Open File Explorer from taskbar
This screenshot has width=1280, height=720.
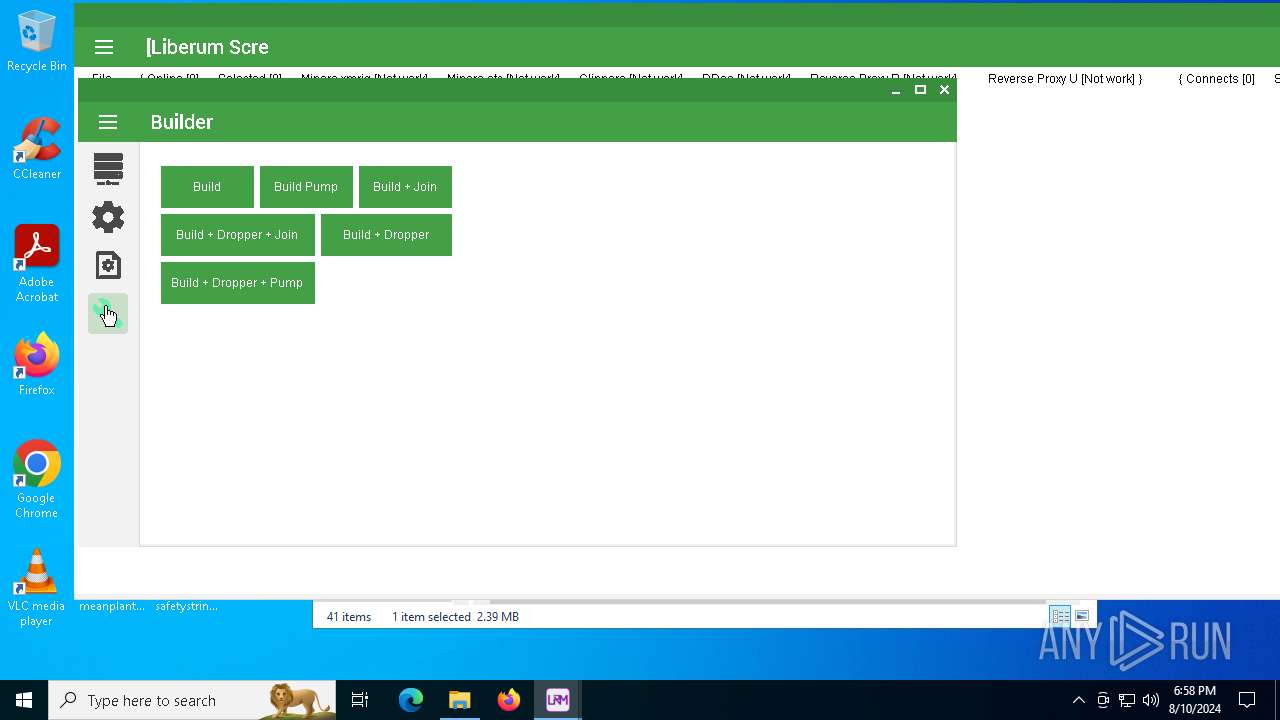pyautogui.click(x=460, y=700)
